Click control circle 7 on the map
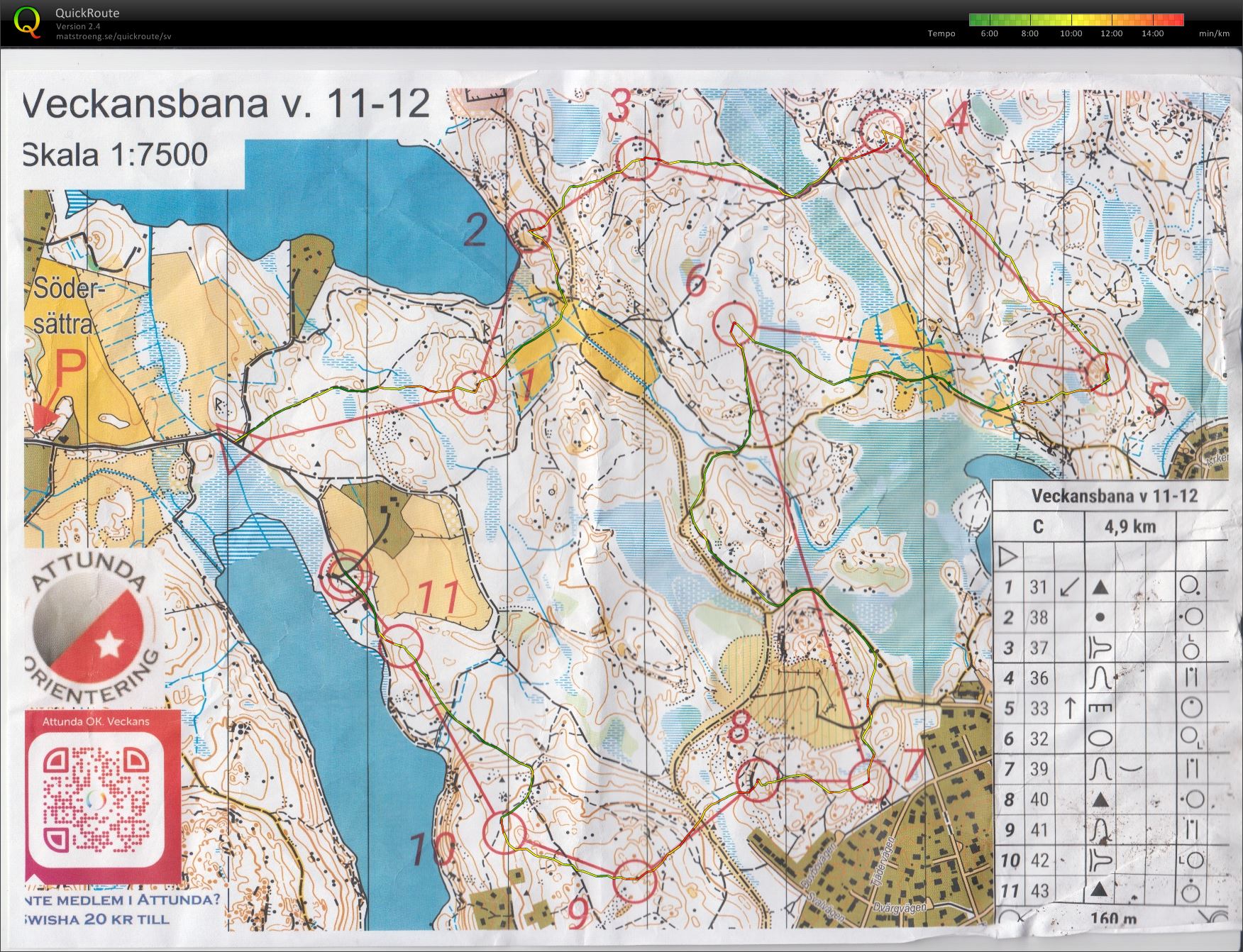The image size is (1243, 952). tap(870, 781)
